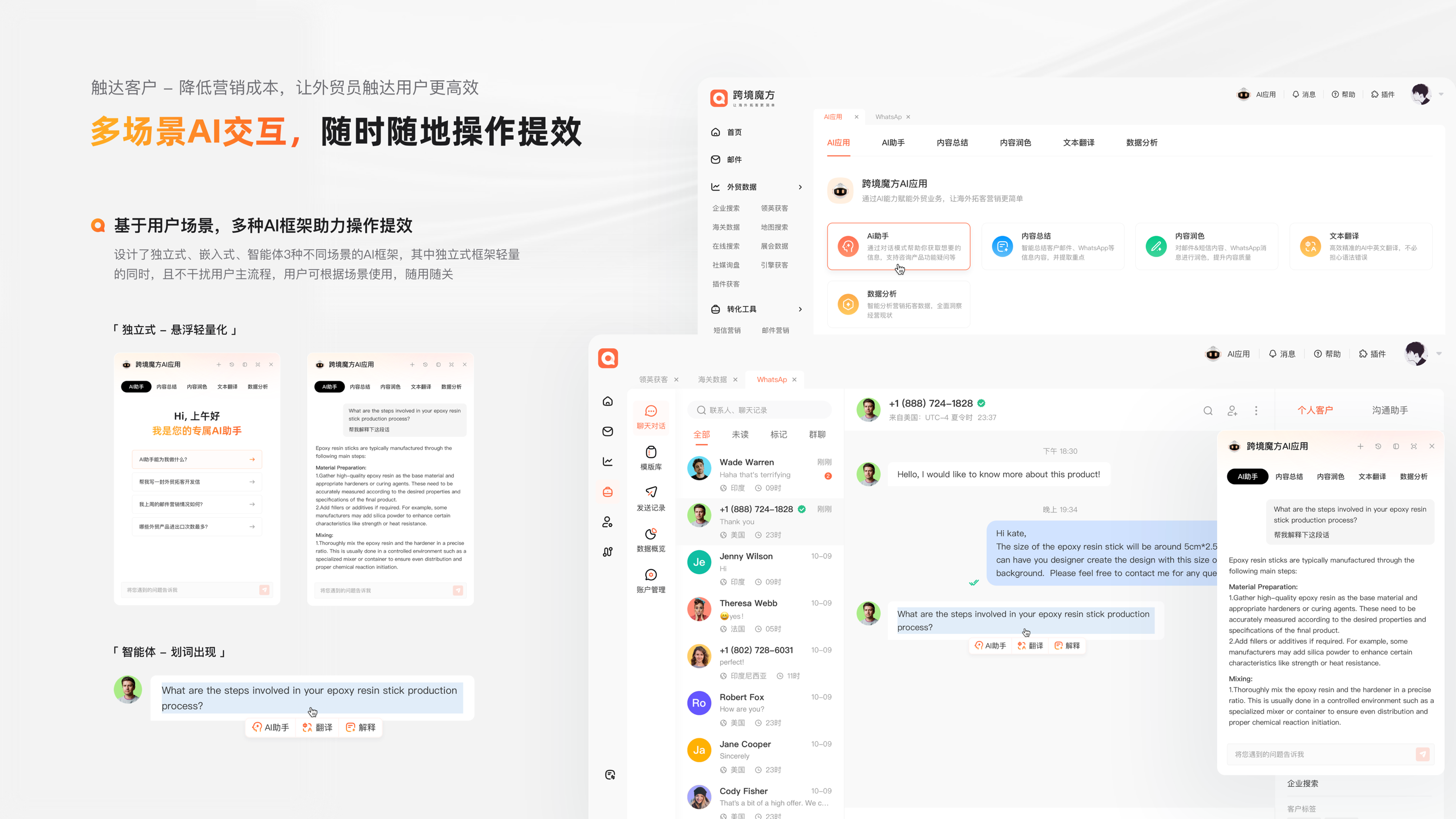Open 发送记录 in the WhatsApp side menu

tap(651, 499)
